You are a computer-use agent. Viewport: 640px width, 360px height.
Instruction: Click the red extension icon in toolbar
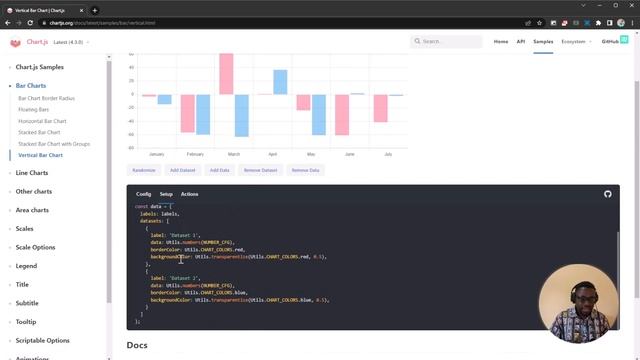point(564,23)
